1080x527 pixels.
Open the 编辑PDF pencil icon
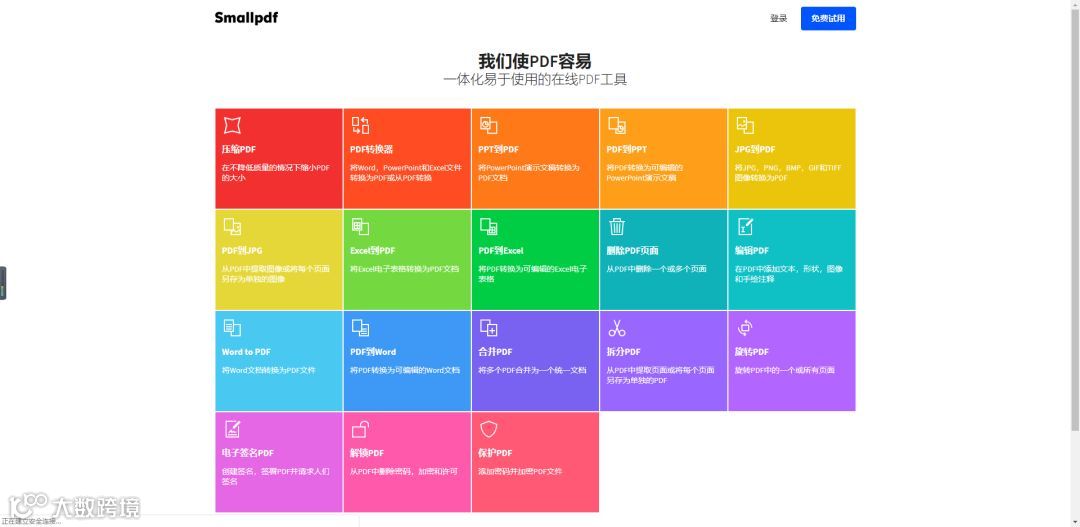pos(745,227)
